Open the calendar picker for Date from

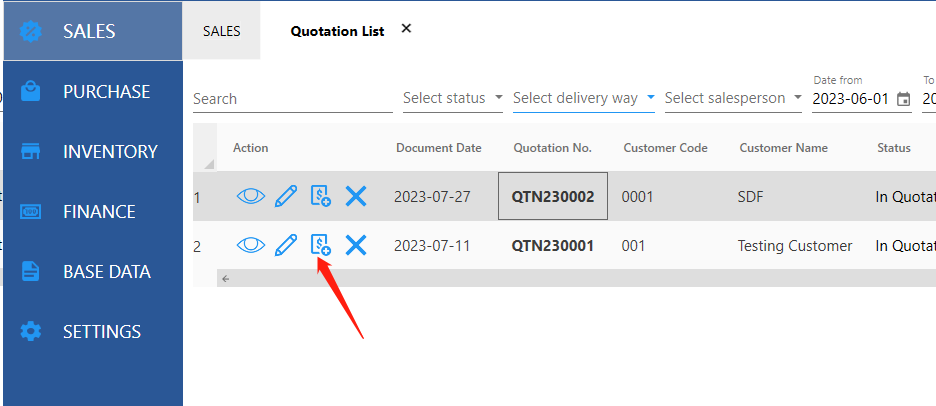(904, 99)
